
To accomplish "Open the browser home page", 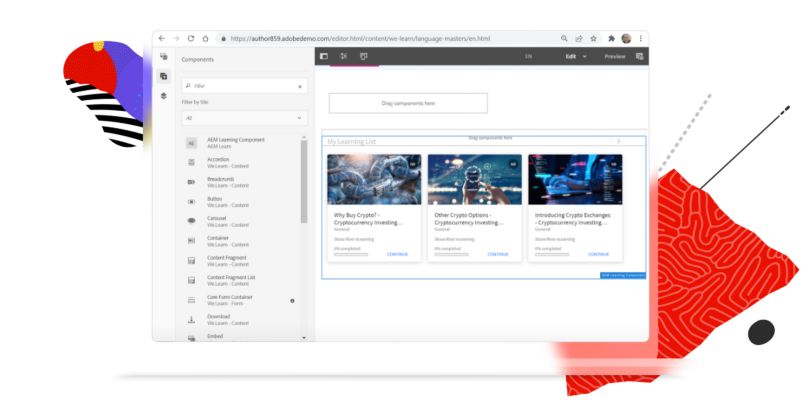I will coord(205,38).
